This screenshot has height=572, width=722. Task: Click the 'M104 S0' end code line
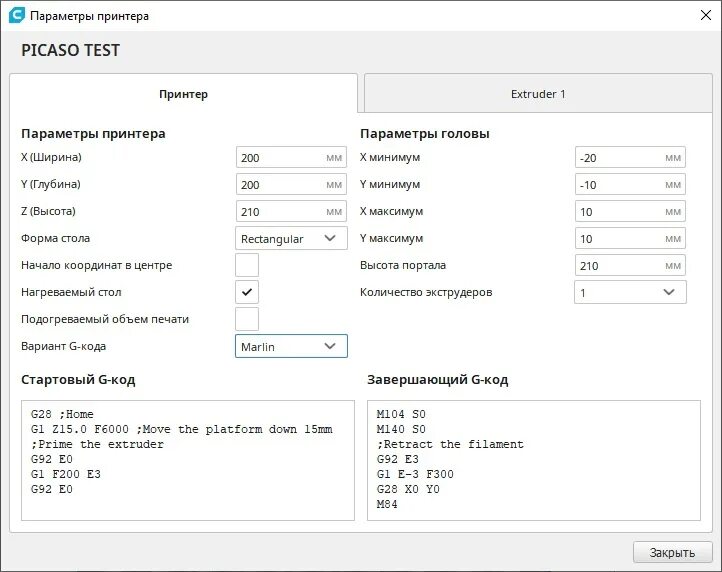pos(401,414)
